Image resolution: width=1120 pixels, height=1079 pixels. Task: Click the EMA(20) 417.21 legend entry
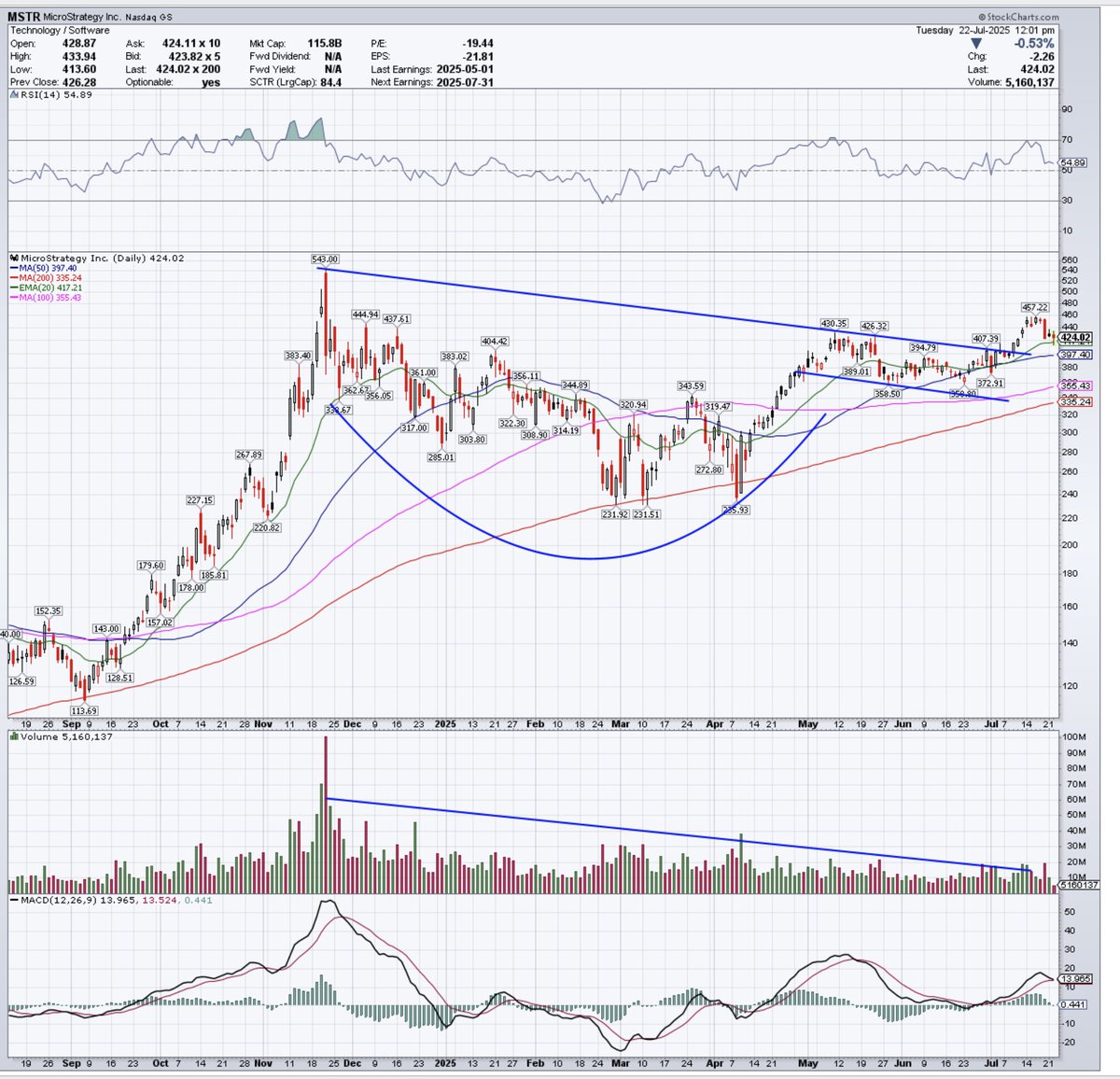pyautogui.click(x=50, y=287)
